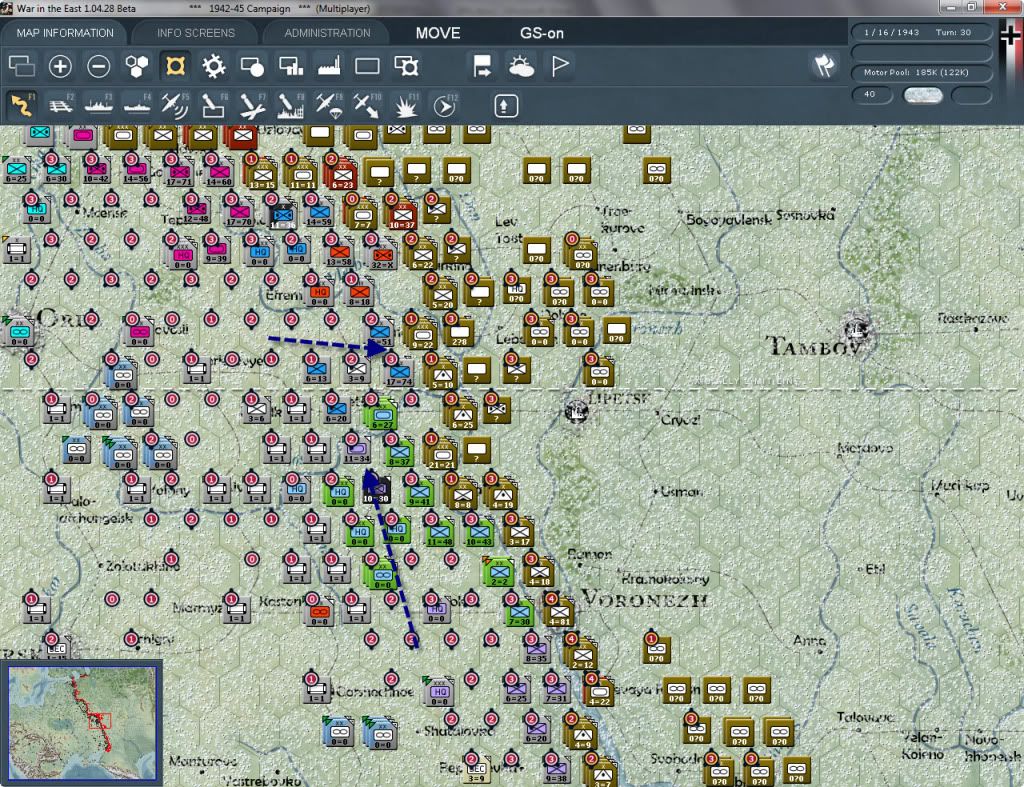
Task: Click the date and Turn 30 field
Action: click(x=920, y=32)
